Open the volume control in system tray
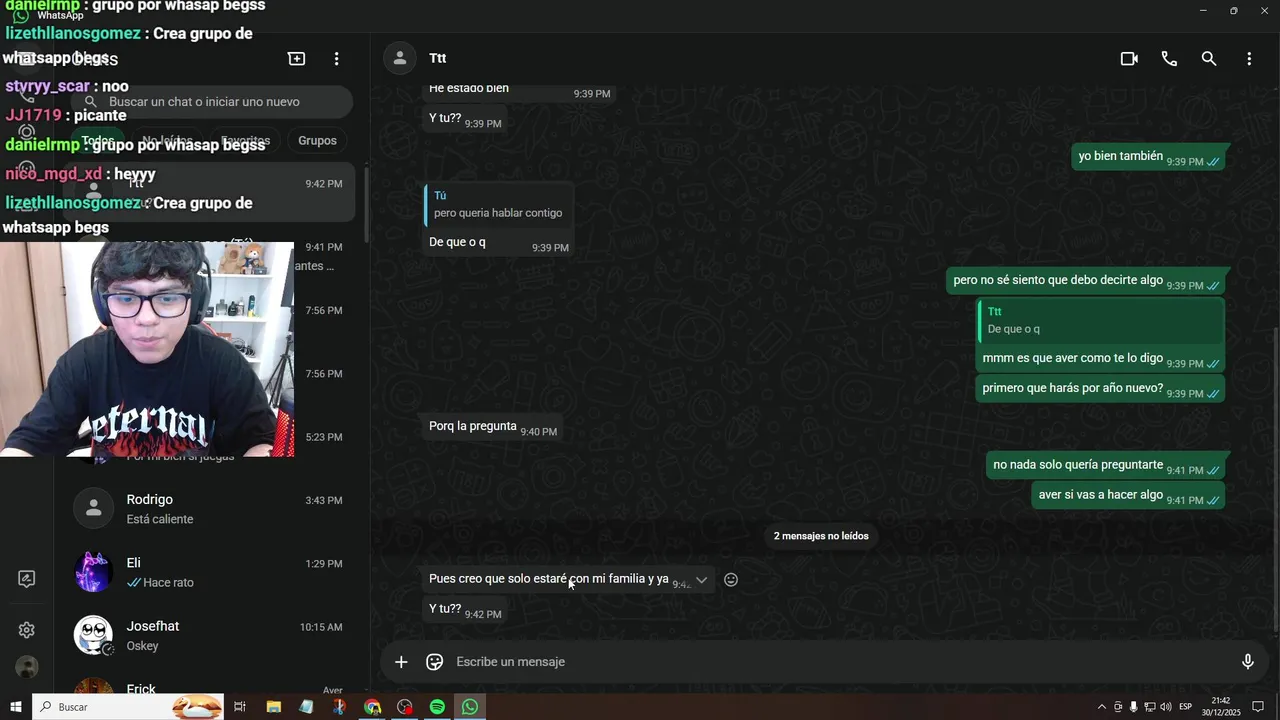This screenshot has width=1280, height=720. pos(1165,707)
